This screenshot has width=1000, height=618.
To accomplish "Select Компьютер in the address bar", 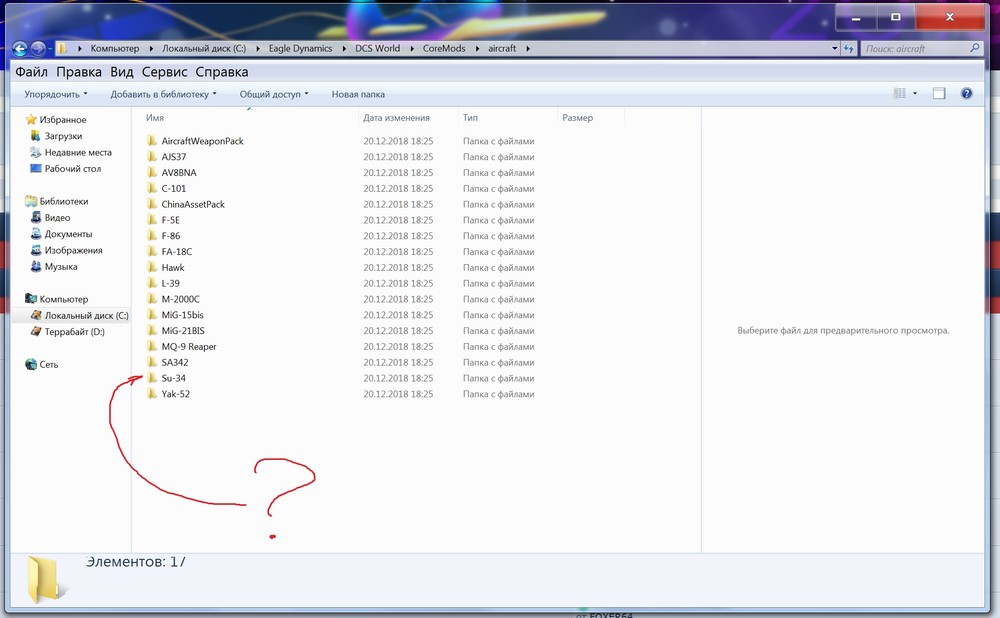I will tap(115, 48).
